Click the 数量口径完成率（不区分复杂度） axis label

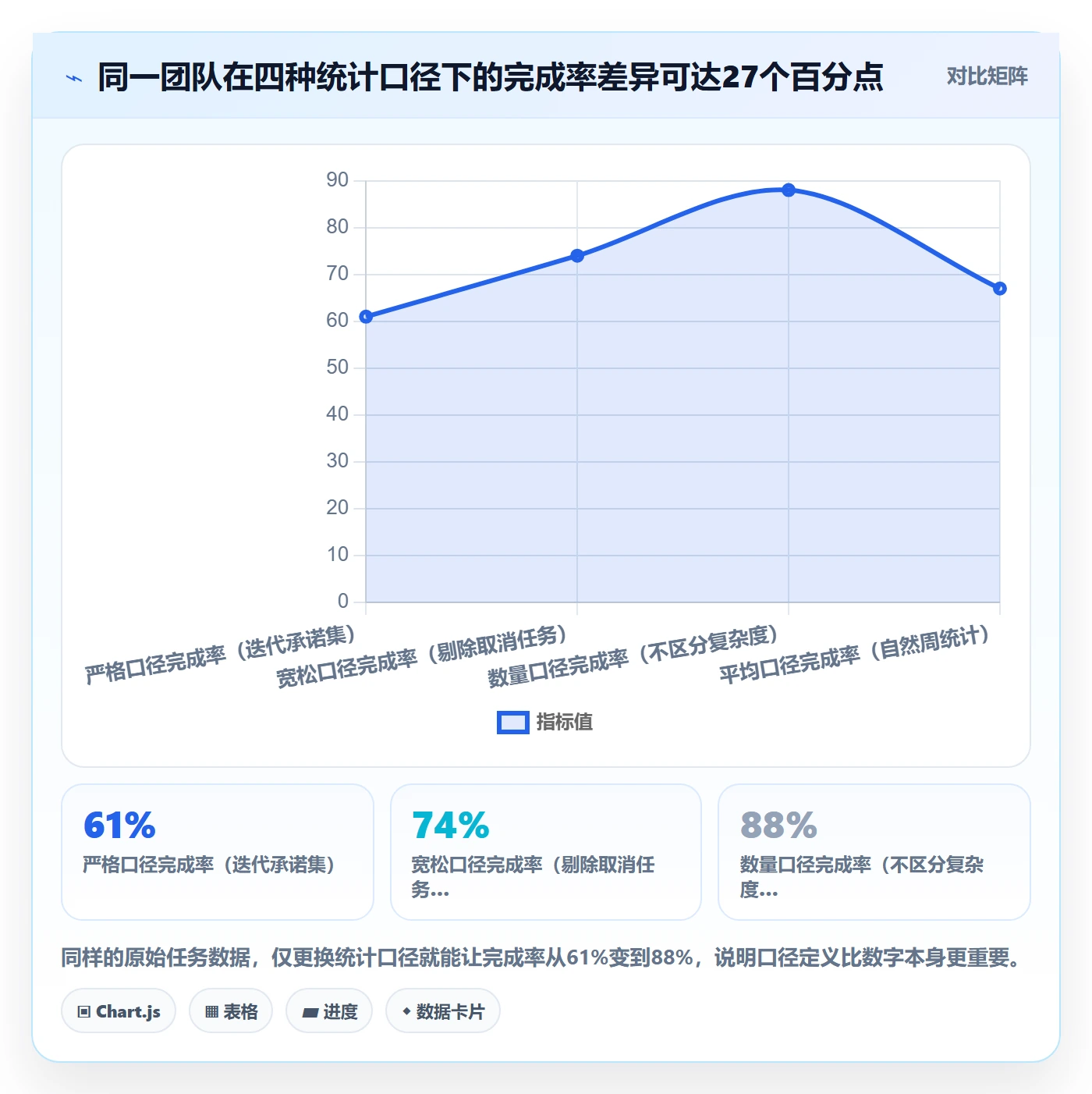pyautogui.click(x=633, y=657)
